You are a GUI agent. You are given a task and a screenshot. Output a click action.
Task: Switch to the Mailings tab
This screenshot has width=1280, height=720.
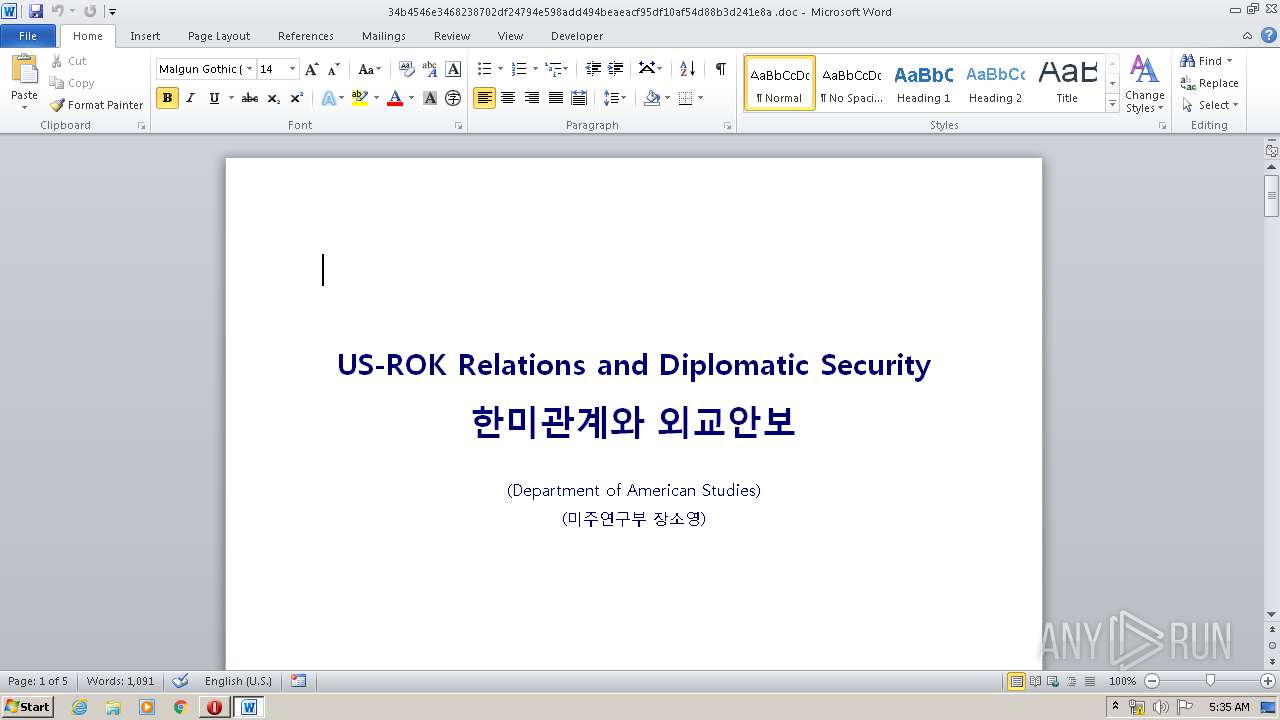pyautogui.click(x=384, y=35)
